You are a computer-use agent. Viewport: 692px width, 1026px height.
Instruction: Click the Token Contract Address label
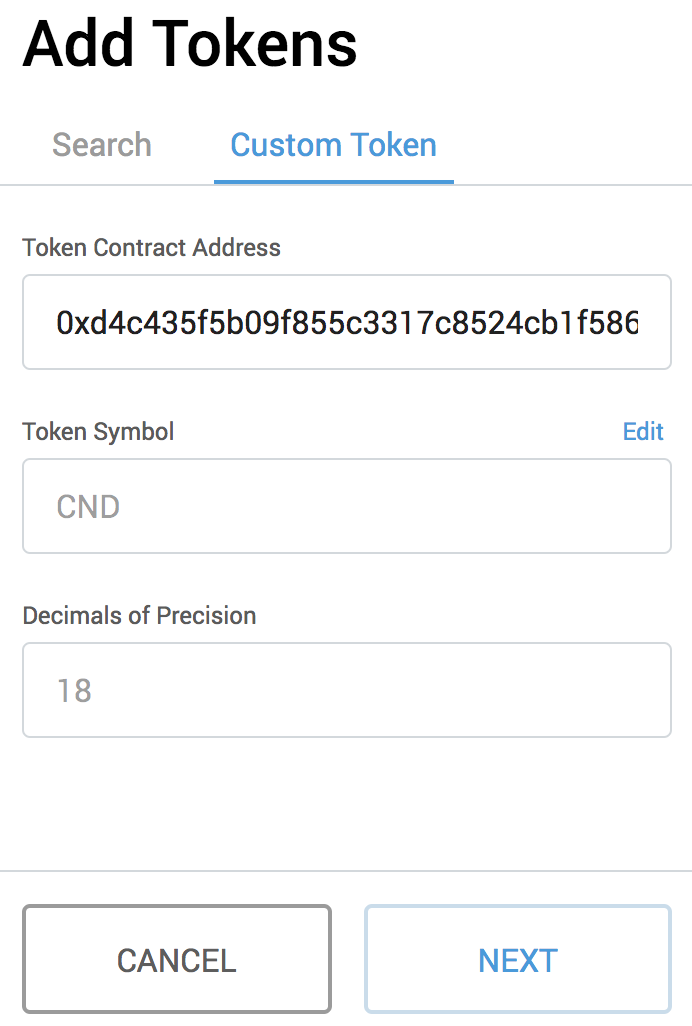point(151,247)
